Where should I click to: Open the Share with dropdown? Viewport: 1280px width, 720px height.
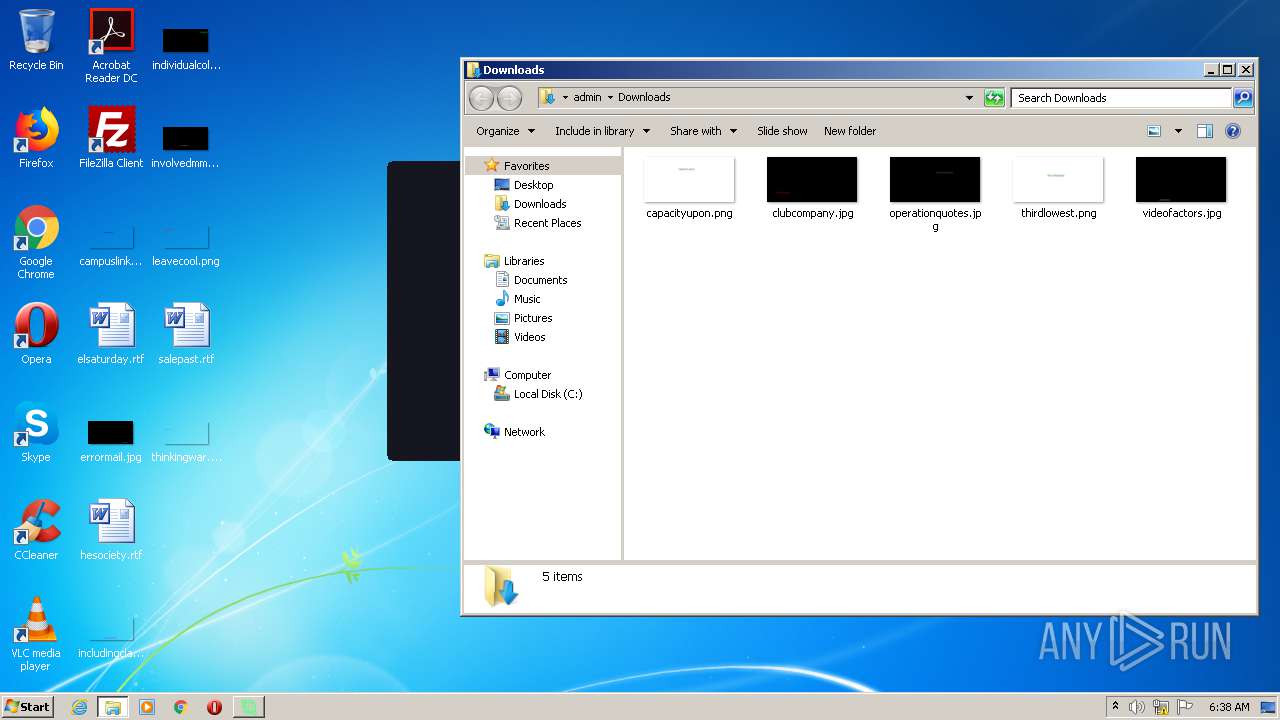703,131
